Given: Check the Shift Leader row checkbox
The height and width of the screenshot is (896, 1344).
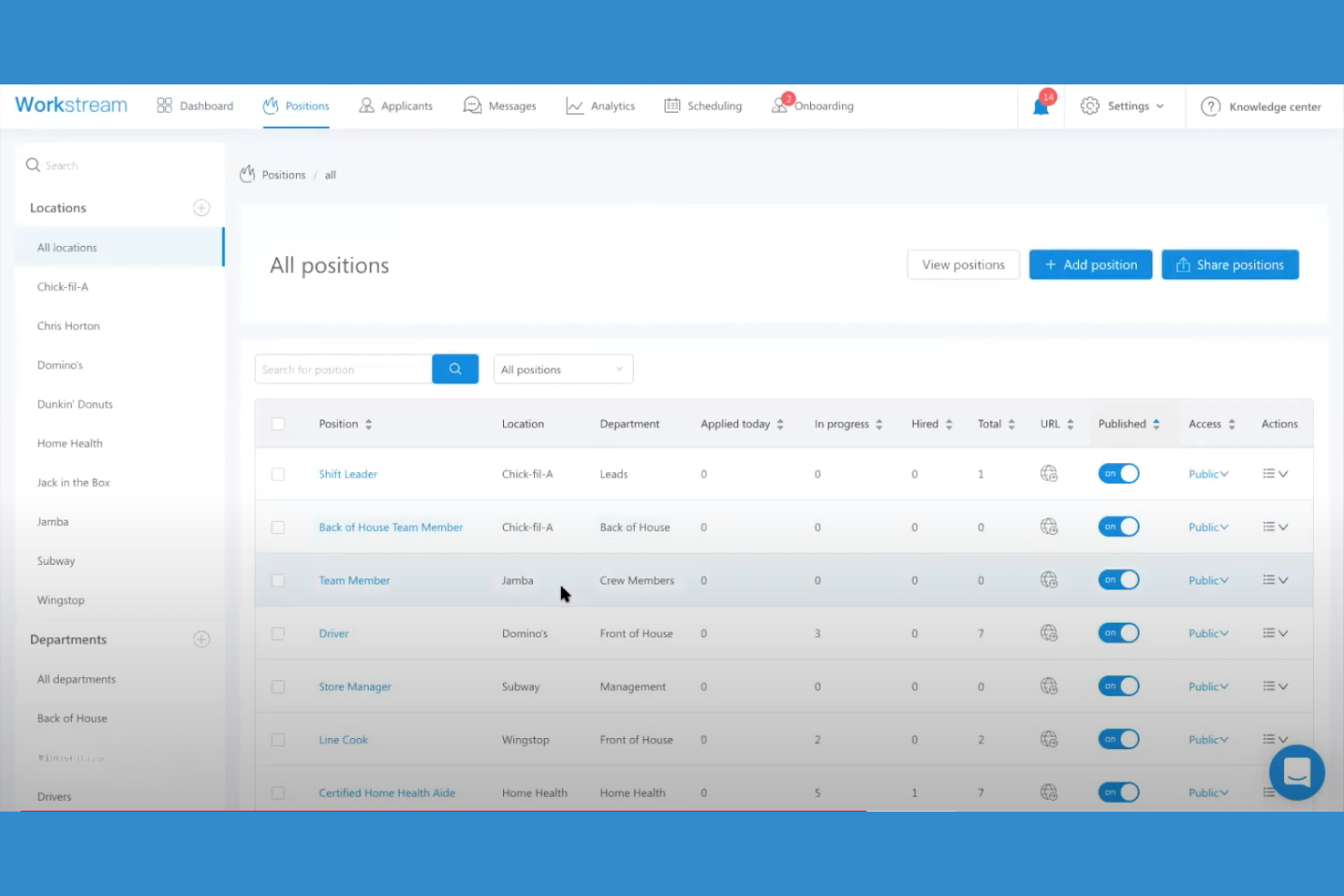Looking at the screenshot, I should [x=278, y=475].
